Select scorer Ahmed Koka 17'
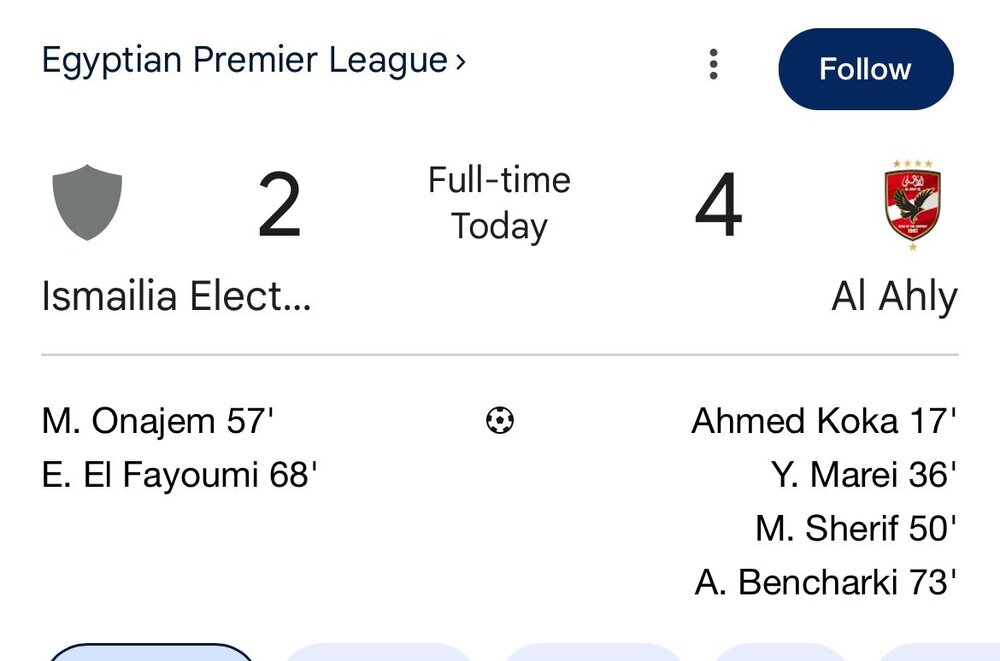The height and width of the screenshot is (661, 1000). (x=824, y=421)
